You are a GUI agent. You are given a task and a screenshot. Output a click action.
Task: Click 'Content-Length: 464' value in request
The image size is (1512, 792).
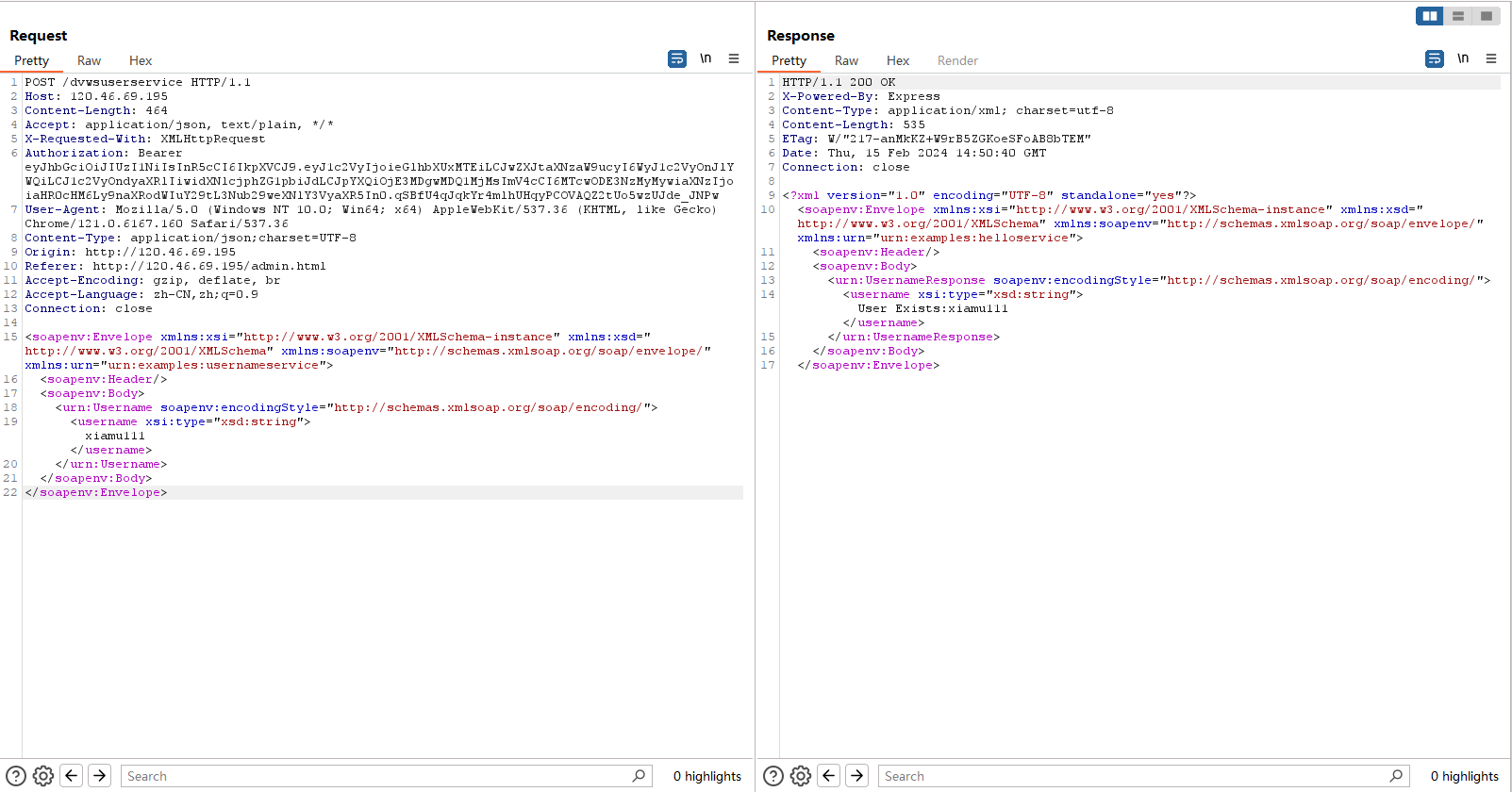pyautogui.click(x=157, y=110)
